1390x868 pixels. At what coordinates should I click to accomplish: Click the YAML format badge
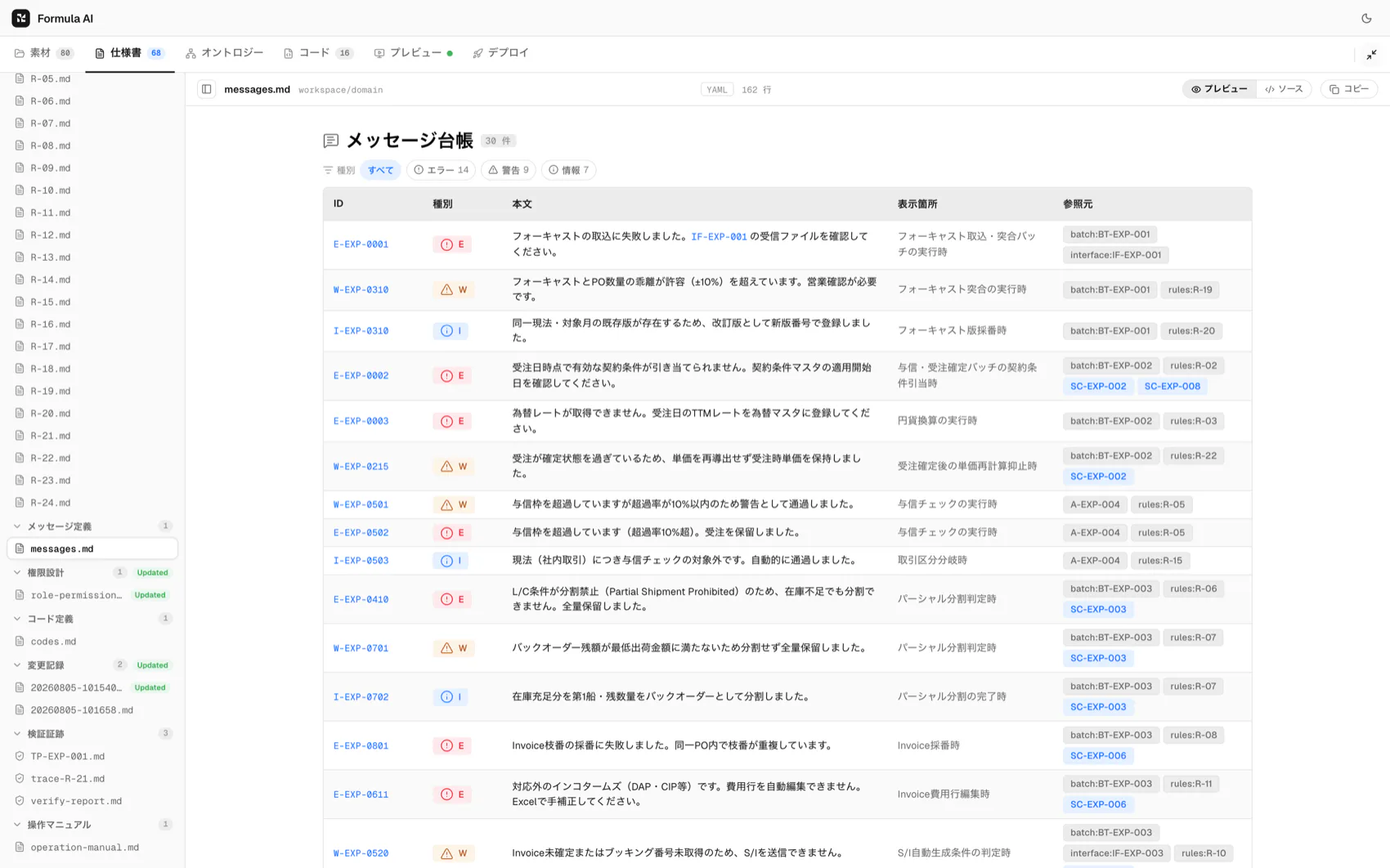coord(716,90)
